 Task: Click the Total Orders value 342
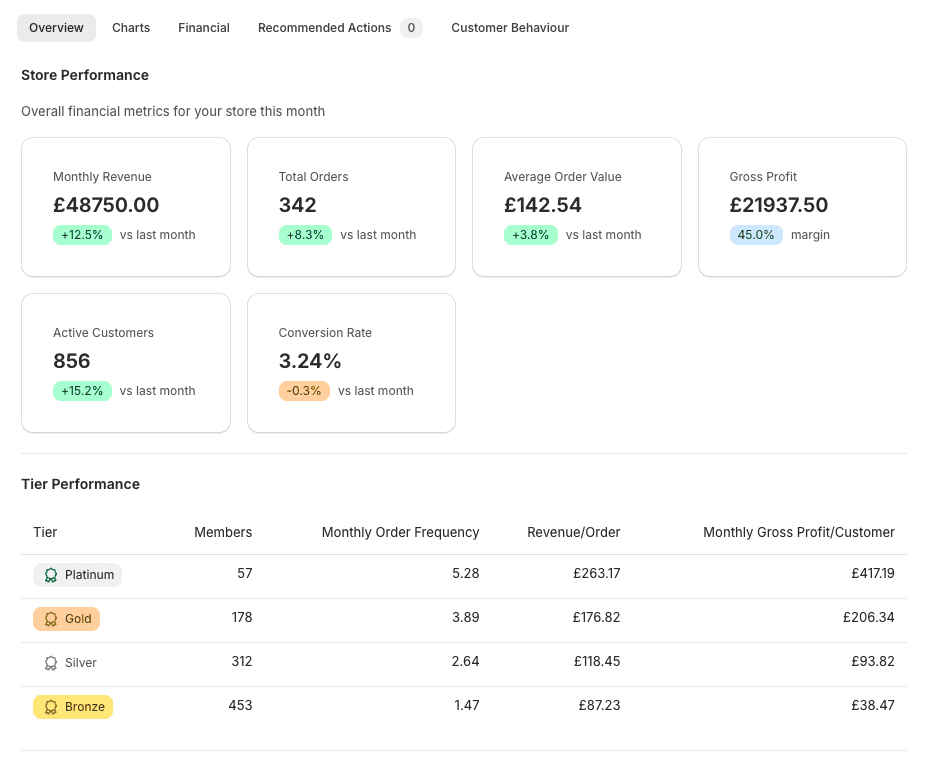coord(298,205)
